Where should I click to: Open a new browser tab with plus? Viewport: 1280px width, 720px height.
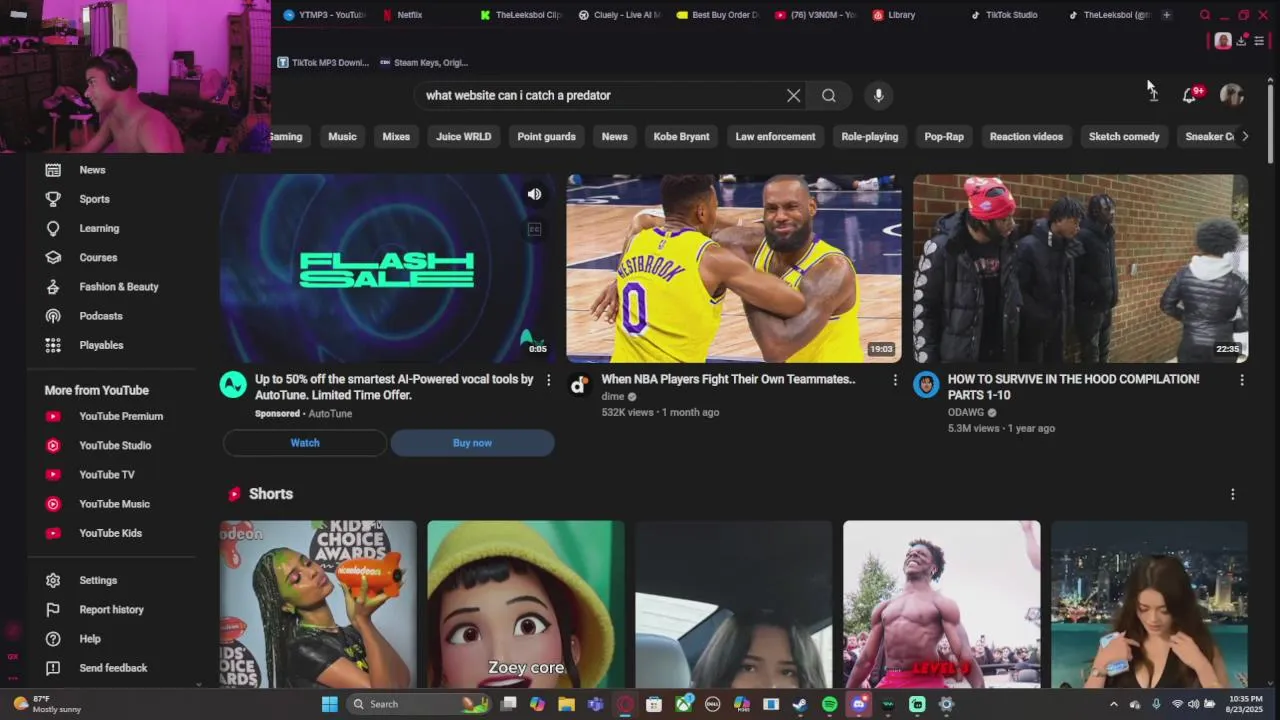1166,15
